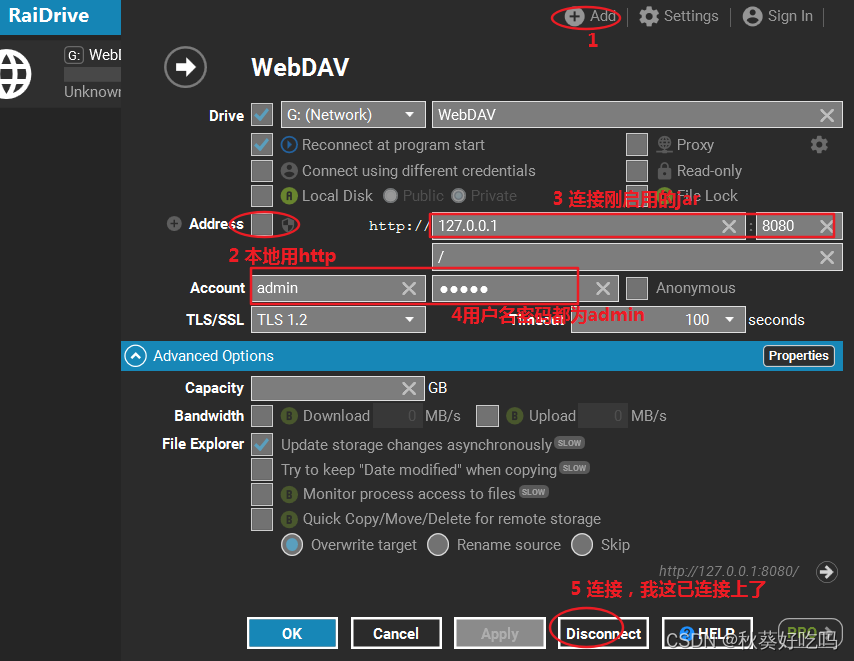Clear the password field
This screenshot has height=661, width=854.
603,289
